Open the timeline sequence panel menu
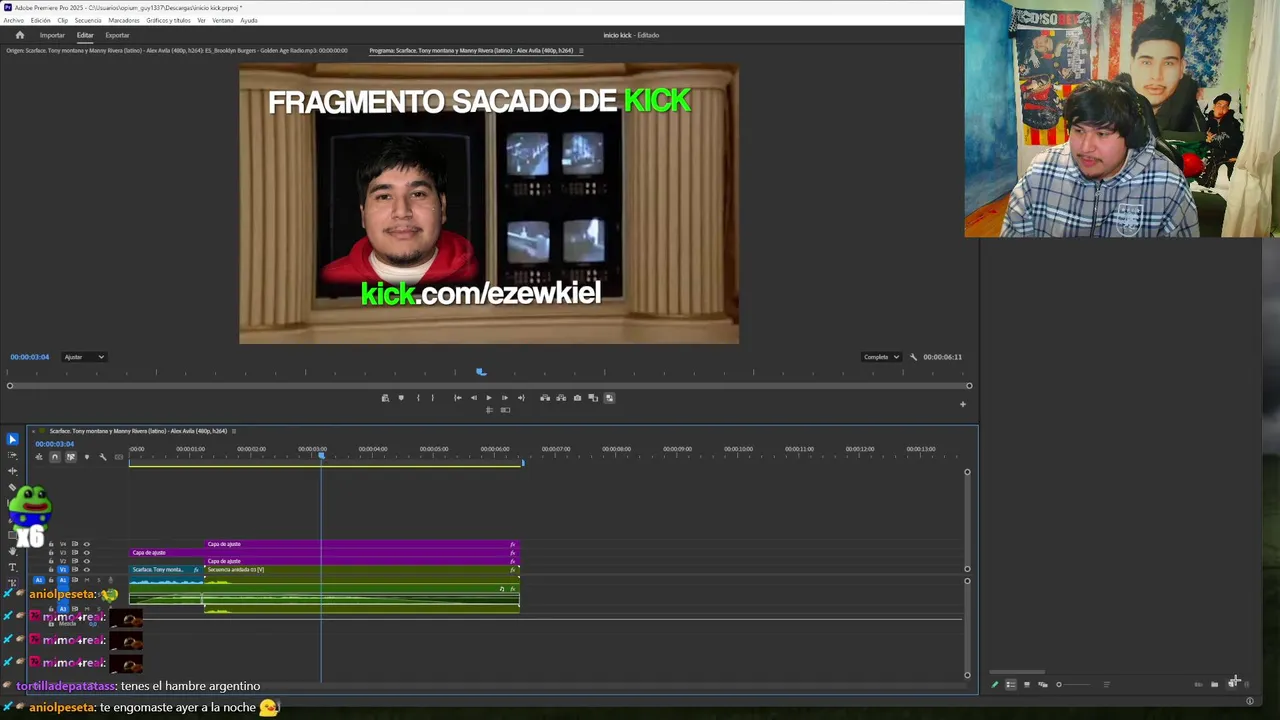 (x=233, y=431)
